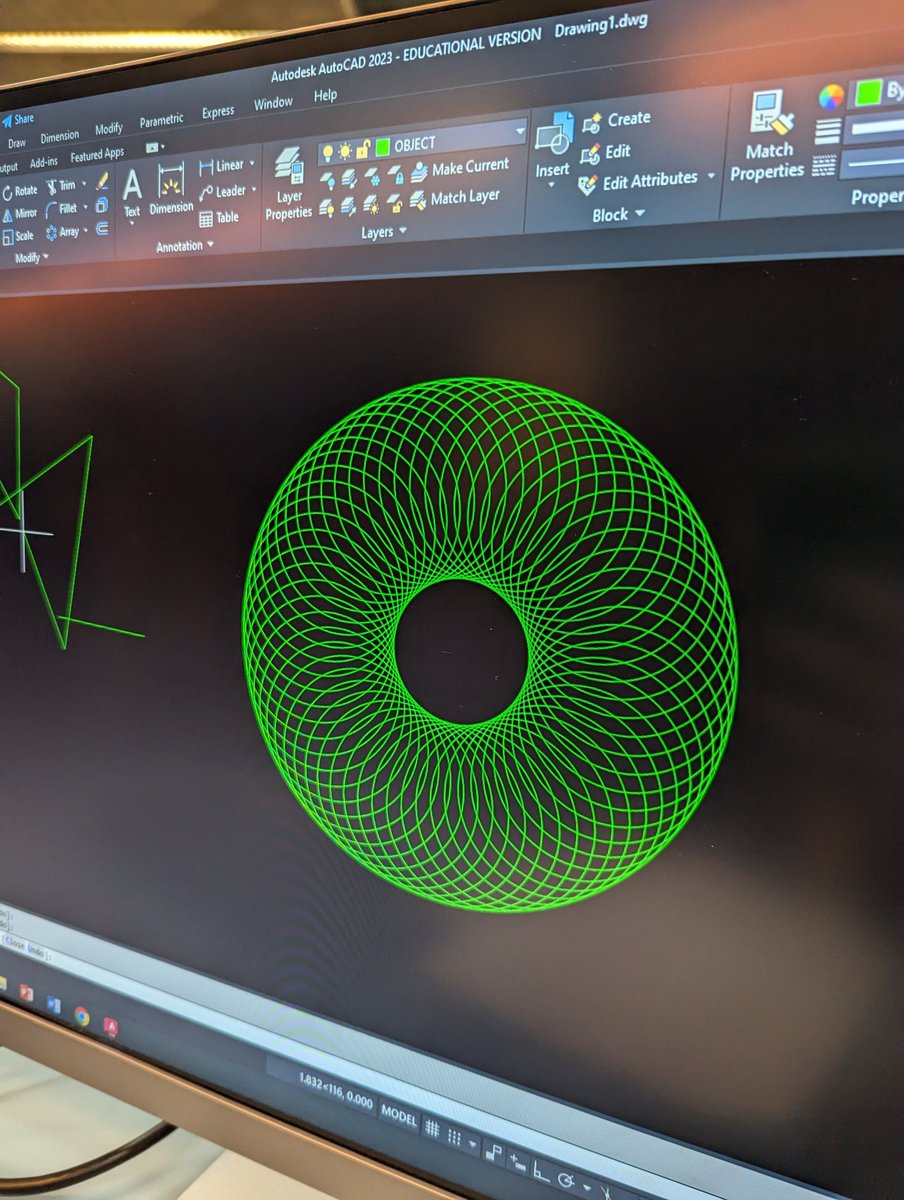Select the Dimension tool
Viewport: 904px width, 1200px height.
[171, 189]
